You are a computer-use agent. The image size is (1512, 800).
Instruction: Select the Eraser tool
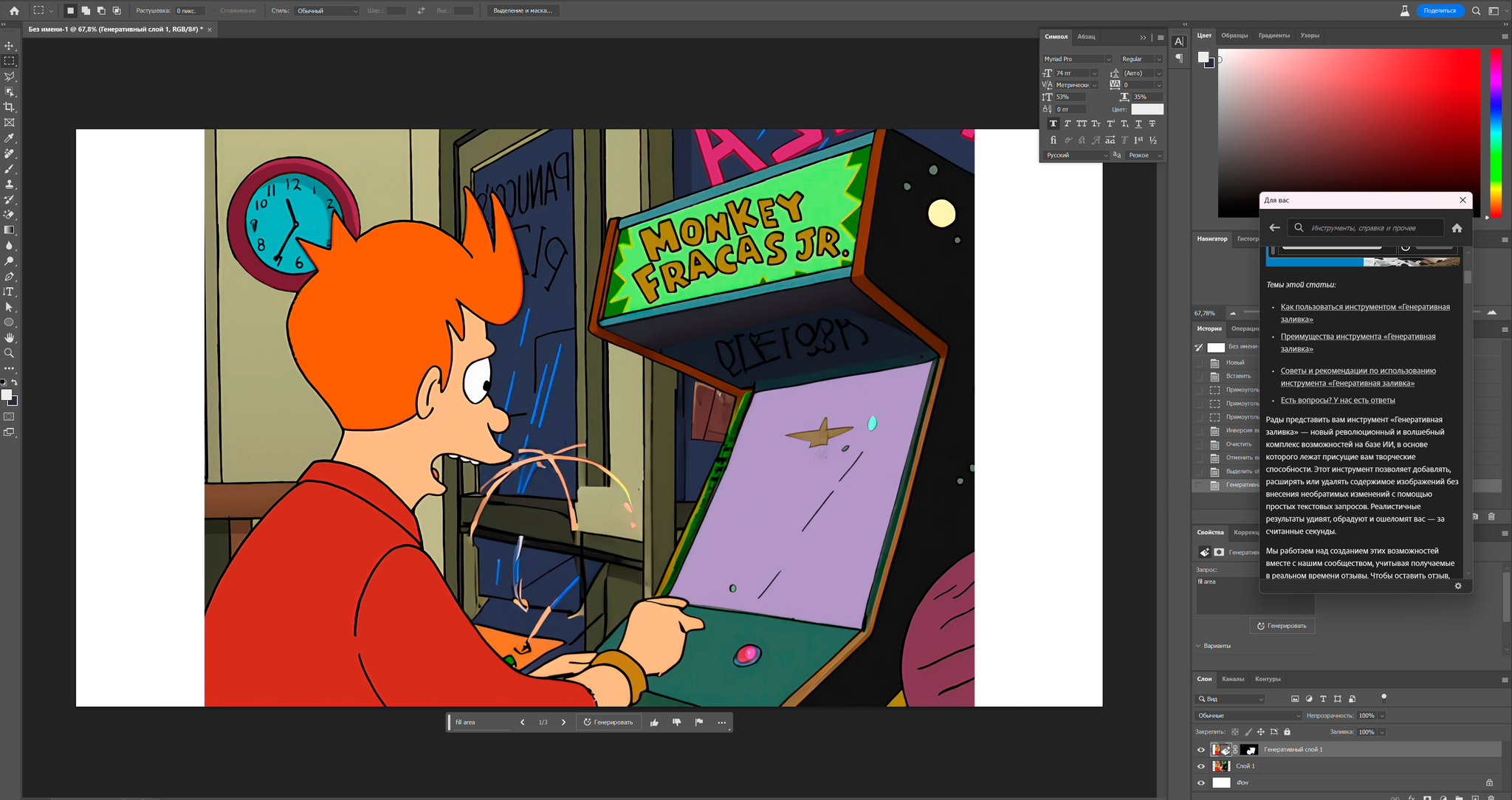(x=10, y=215)
